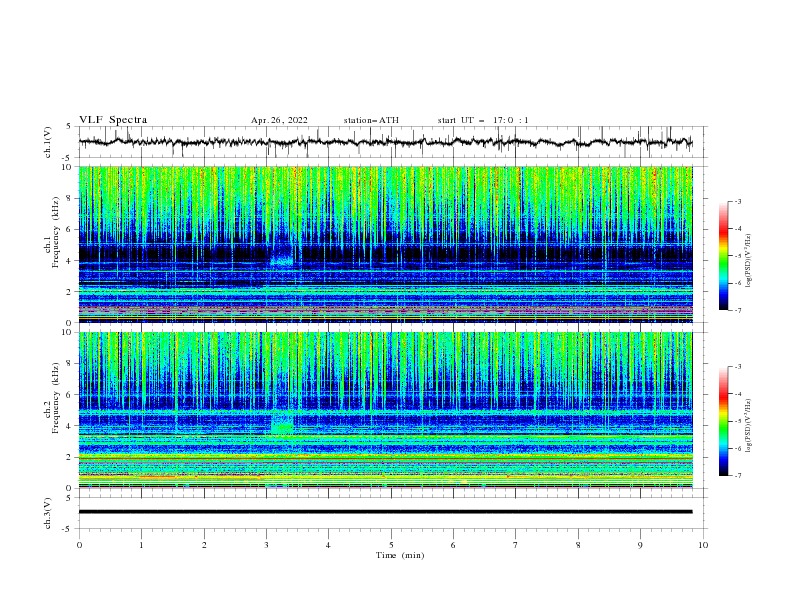Viewport: 792px width, 612px height.
Task: Click the ch.1 Frequency (kHz) axis label
Action: point(51,231)
